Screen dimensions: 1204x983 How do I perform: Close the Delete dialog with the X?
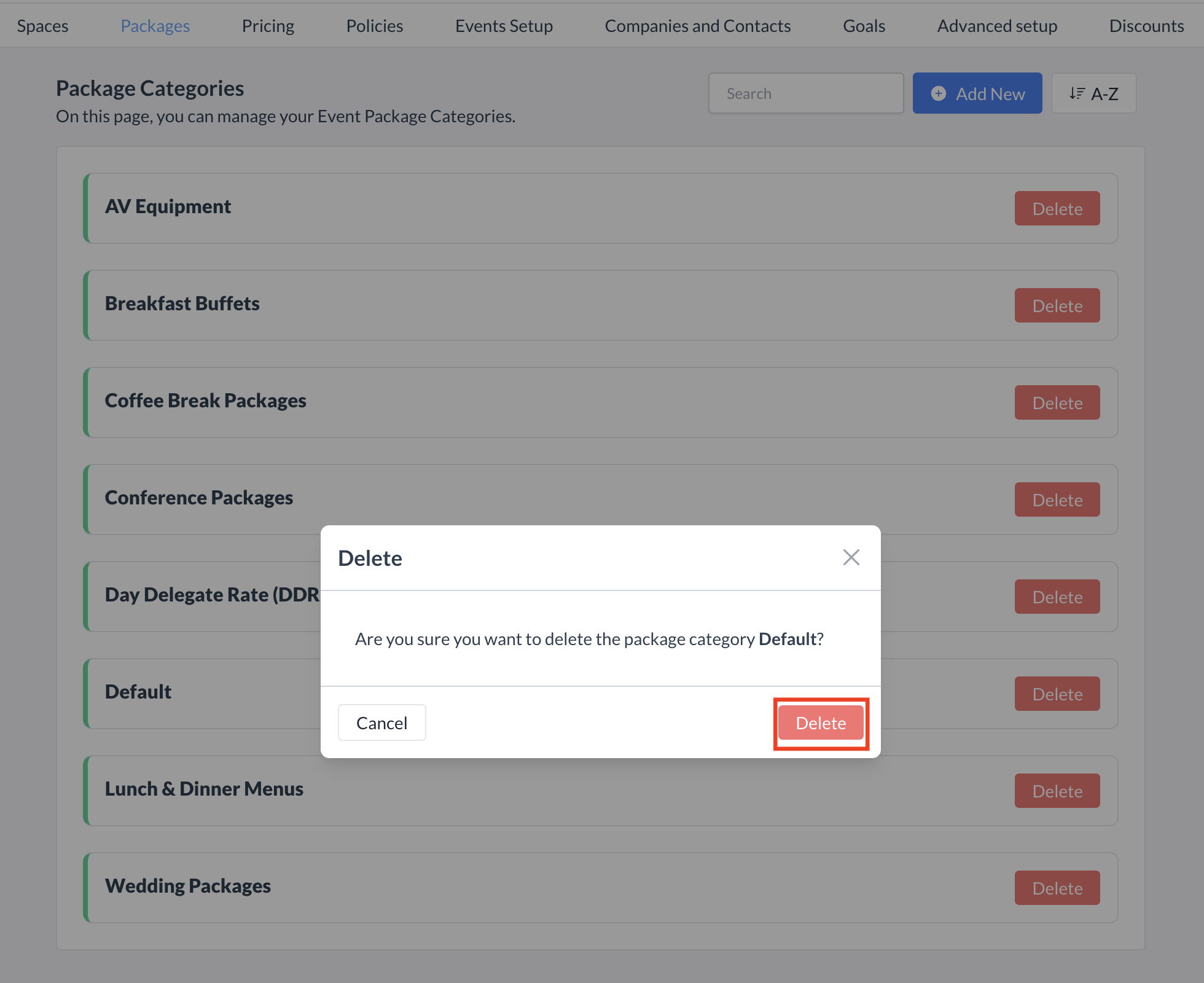(851, 557)
